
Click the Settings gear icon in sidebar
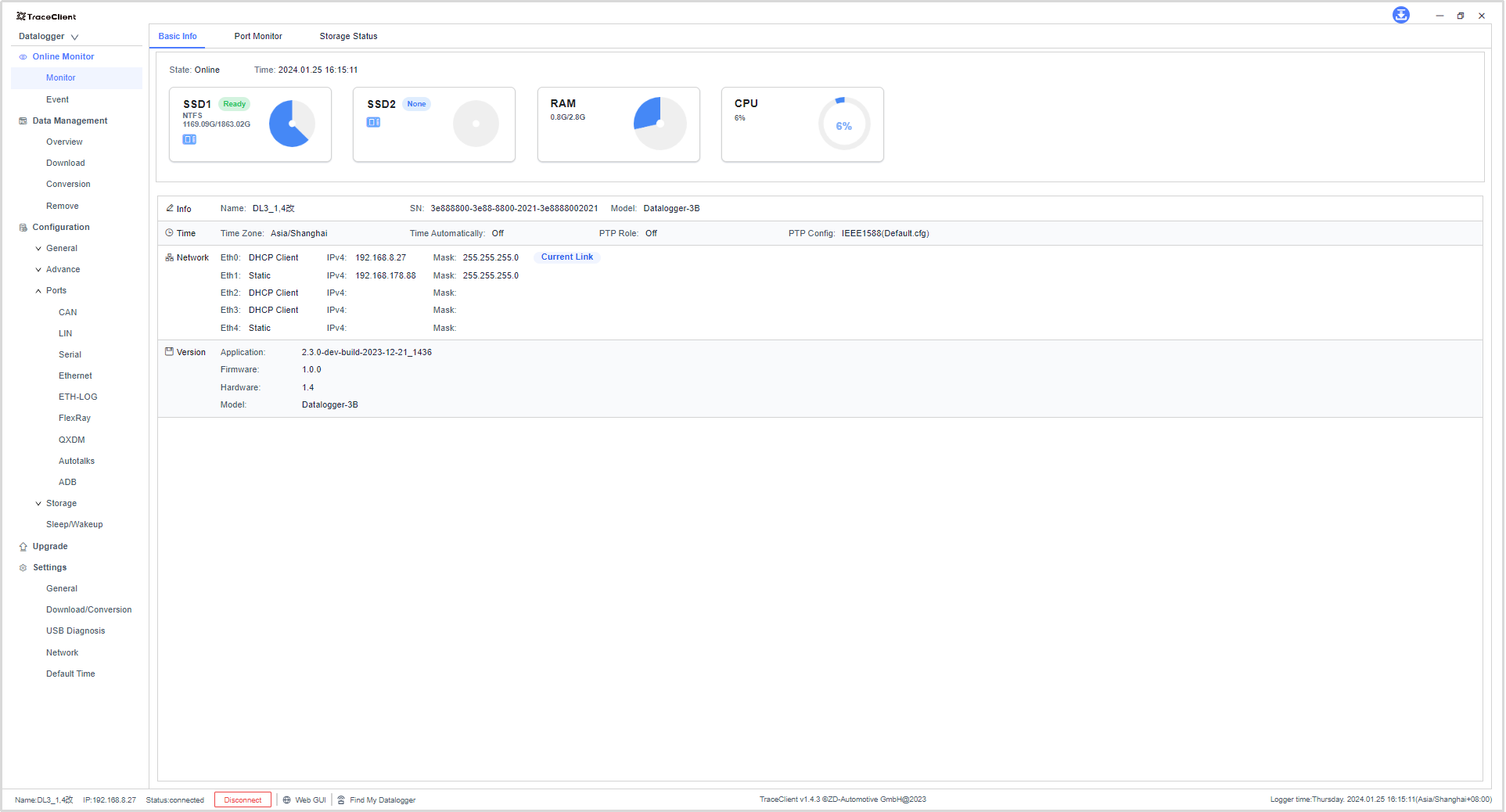tap(23, 568)
